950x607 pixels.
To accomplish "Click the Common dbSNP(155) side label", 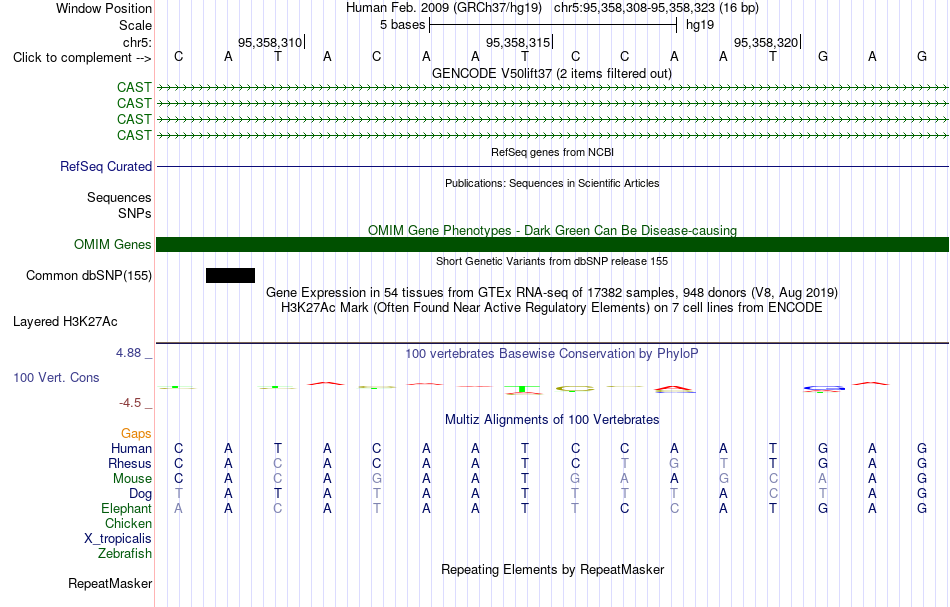I will click(89, 276).
